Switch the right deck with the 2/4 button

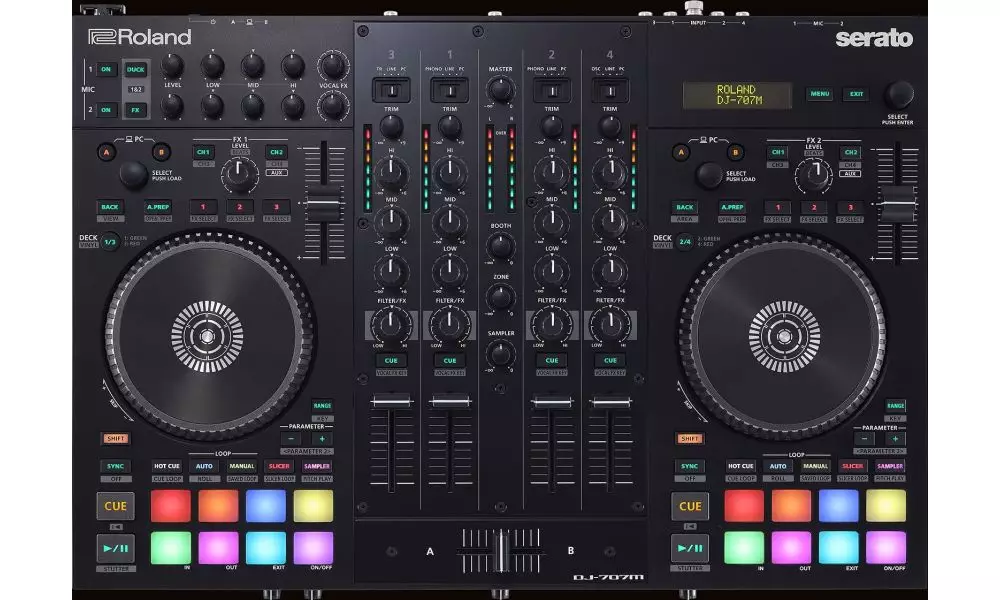click(x=685, y=242)
